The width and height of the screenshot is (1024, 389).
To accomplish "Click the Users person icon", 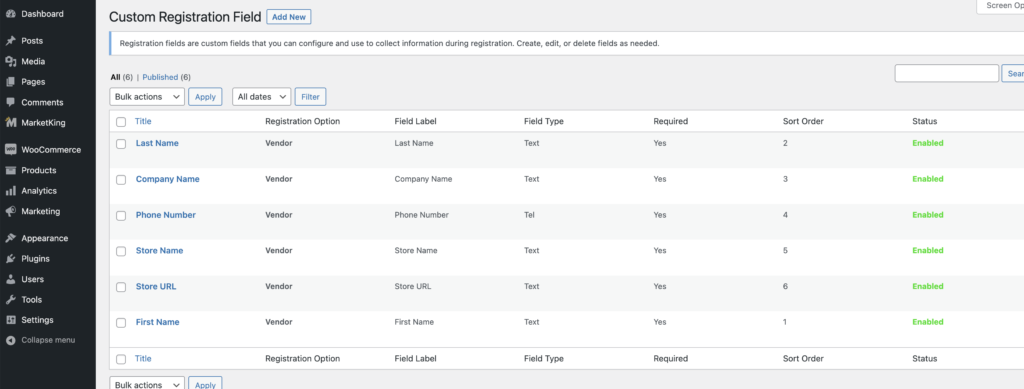I will pos(10,279).
